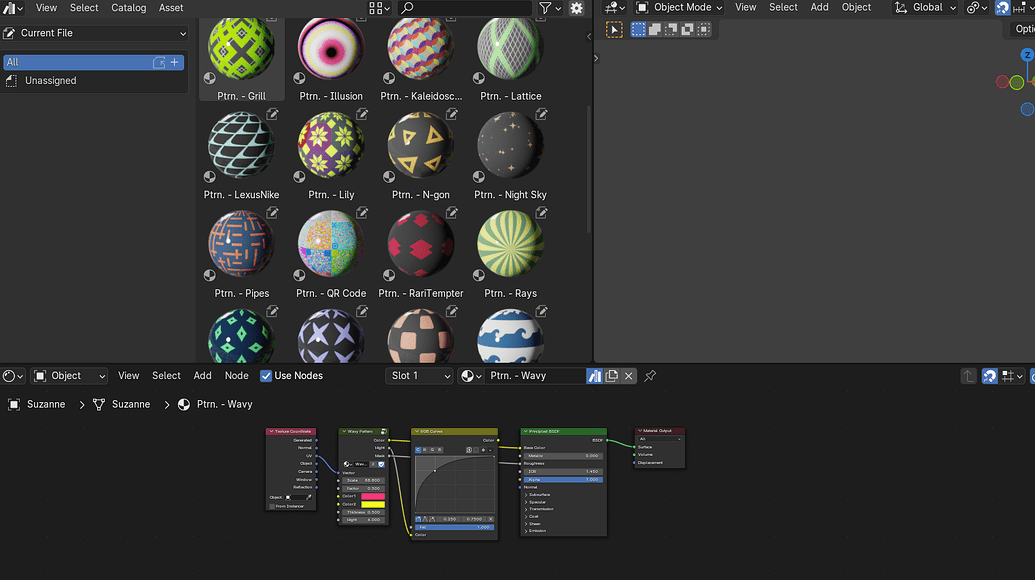This screenshot has width=1035, height=580.
Task: Open the 3D viewport Object menu
Action: point(856,8)
